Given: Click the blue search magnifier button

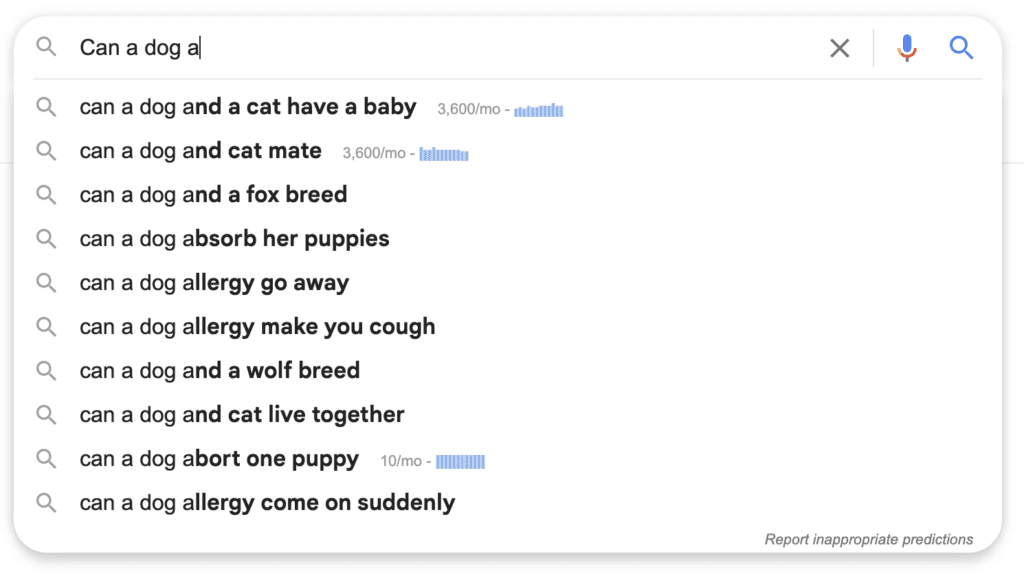Looking at the screenshot, I should [x=961, y=48].
